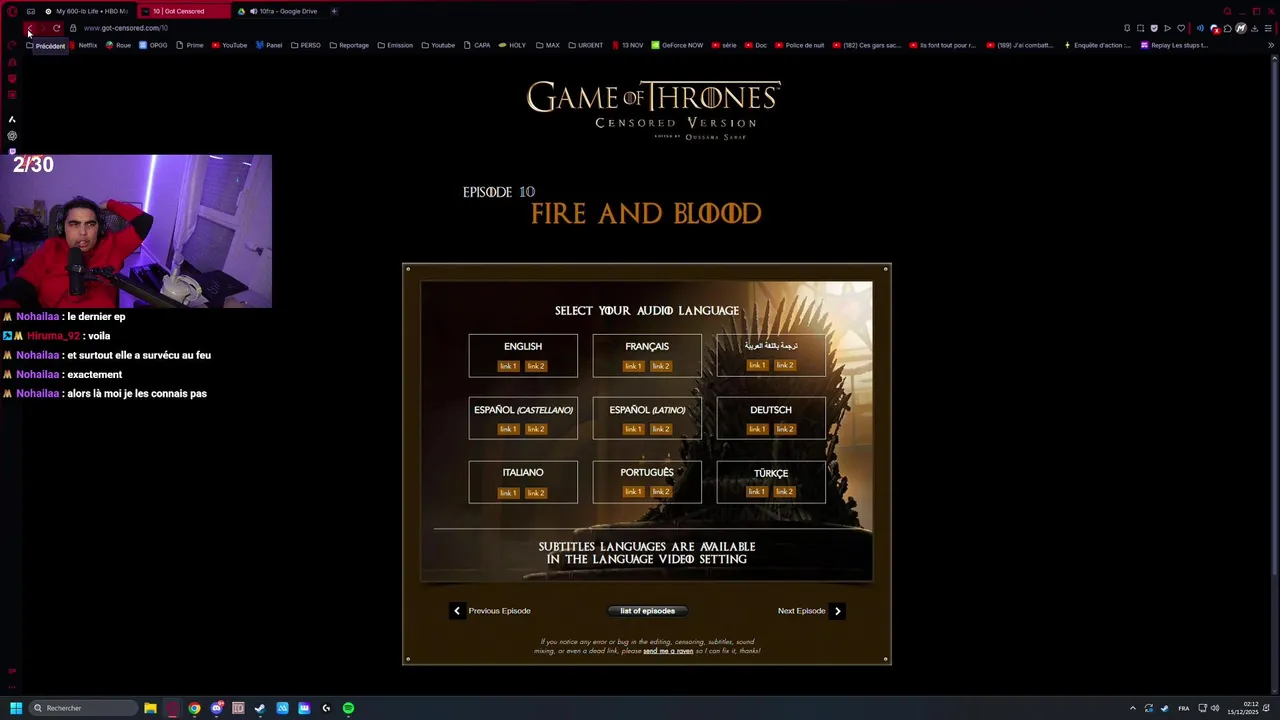The width and height of the screenshot is (1280, 720).
Task: Open Steam from the taskbar
Action: (260, 708)
